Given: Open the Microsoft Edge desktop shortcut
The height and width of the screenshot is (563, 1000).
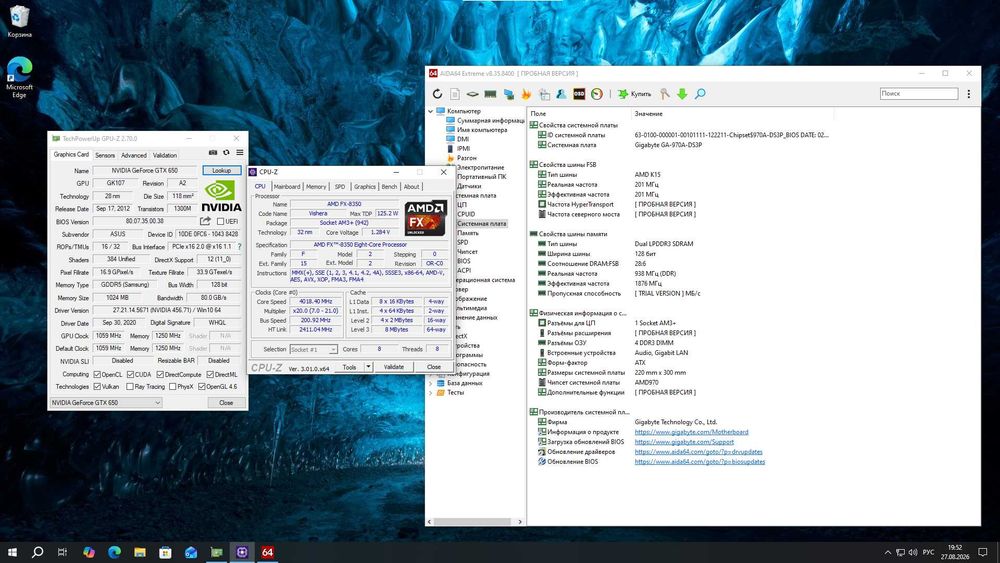Looking at the screenshot, I should point(19,77).
